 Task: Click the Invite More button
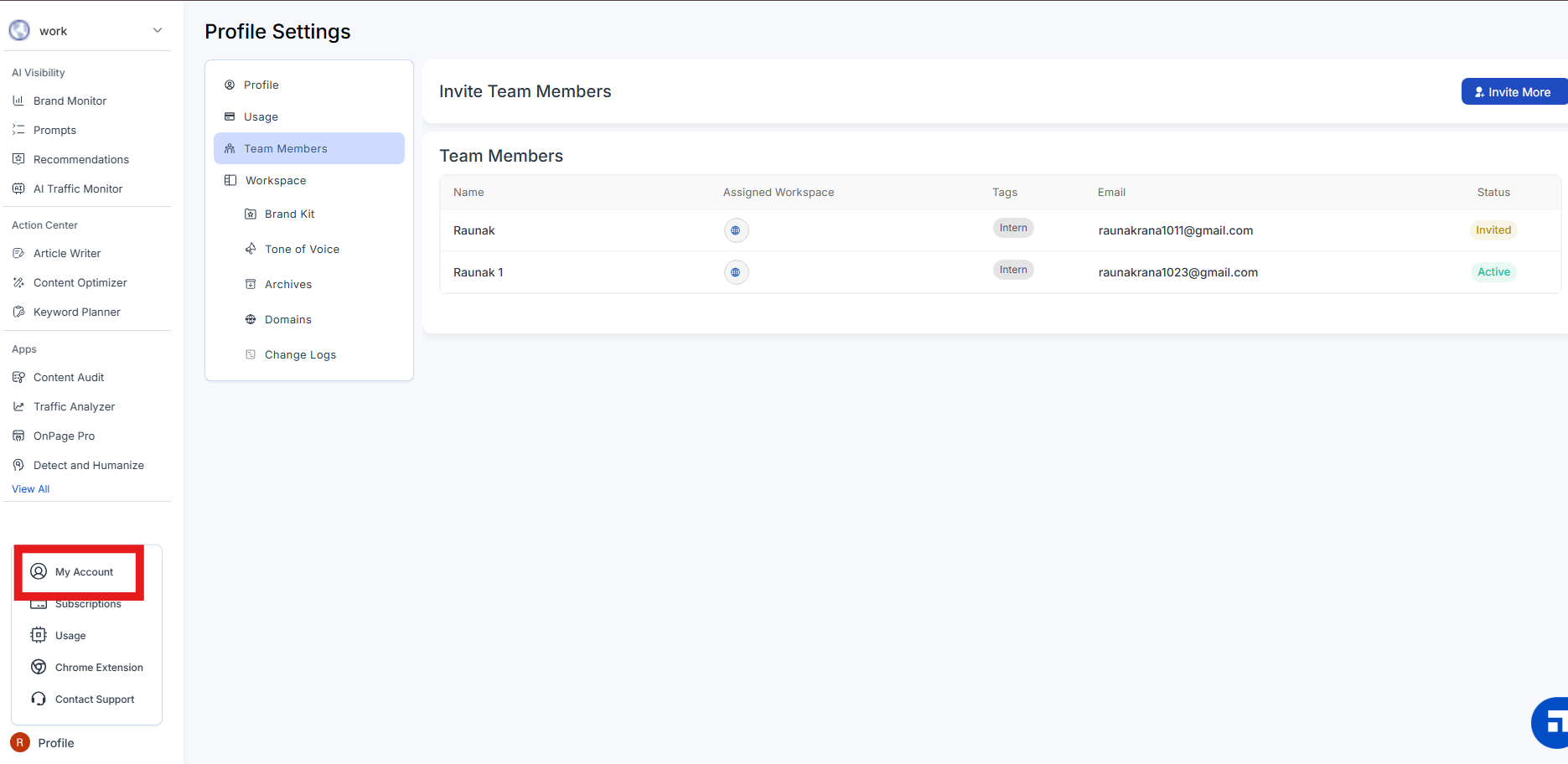point(1513,92)
